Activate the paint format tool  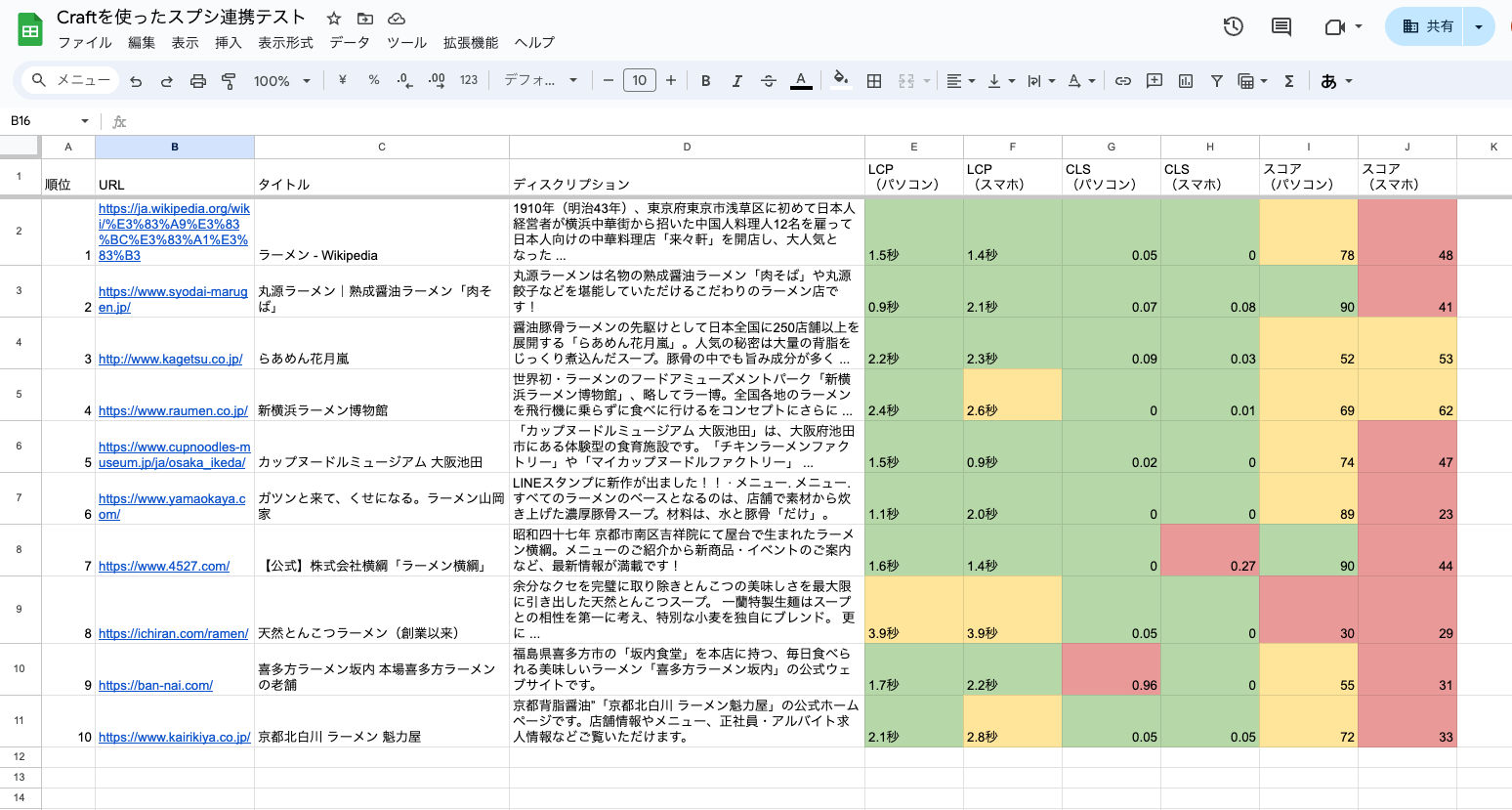pos(230,81)
